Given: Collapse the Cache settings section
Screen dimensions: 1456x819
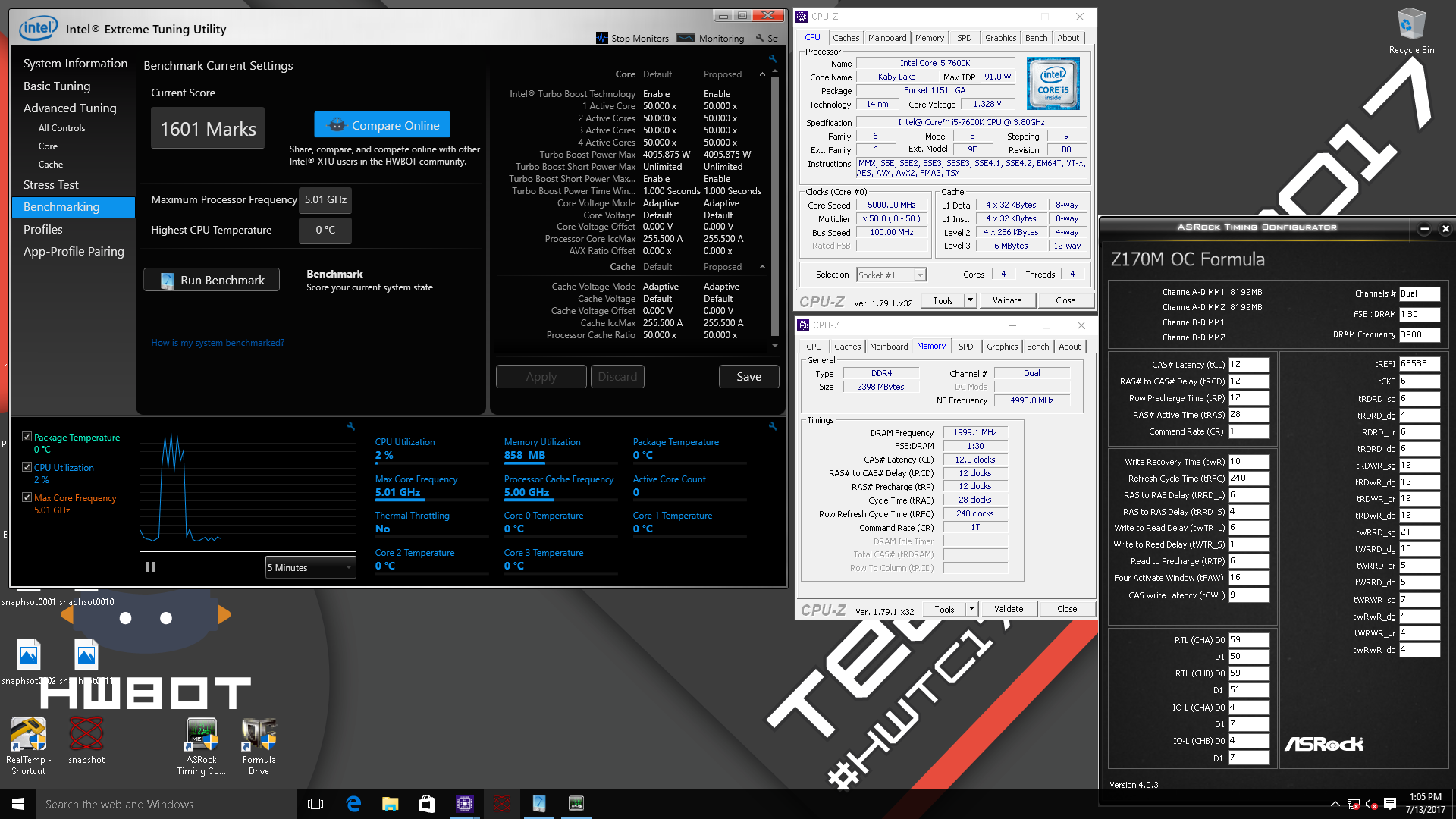Looking at the screenshot, I should coord(762,267).
